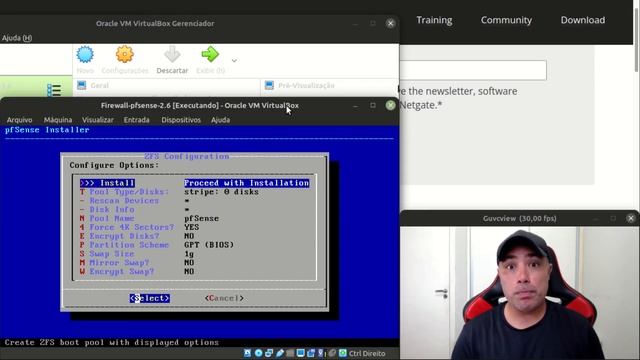Minimize the Firewall-pfsense VM window

356,106
